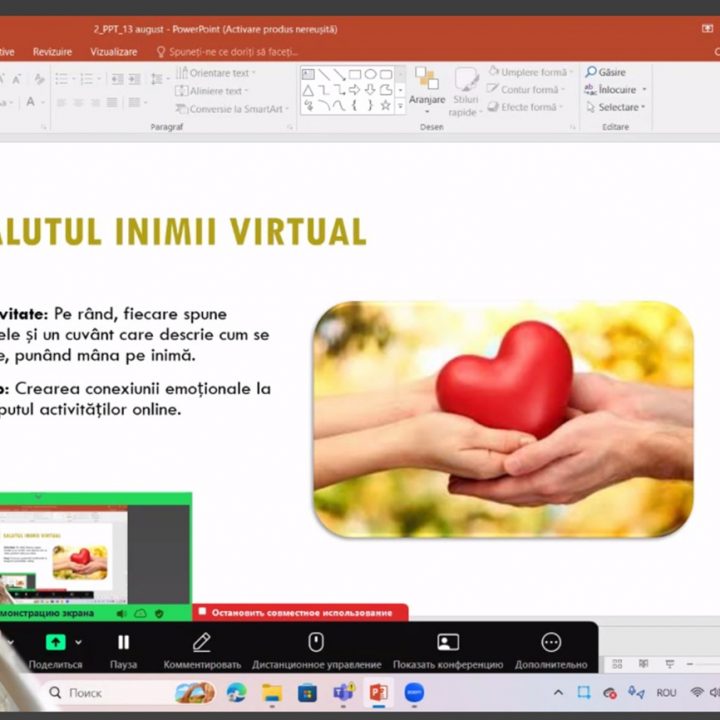Expand the share options arrow next to Поделиться
The width and height of the screenshot is (720, 720).
click(79, 643)
